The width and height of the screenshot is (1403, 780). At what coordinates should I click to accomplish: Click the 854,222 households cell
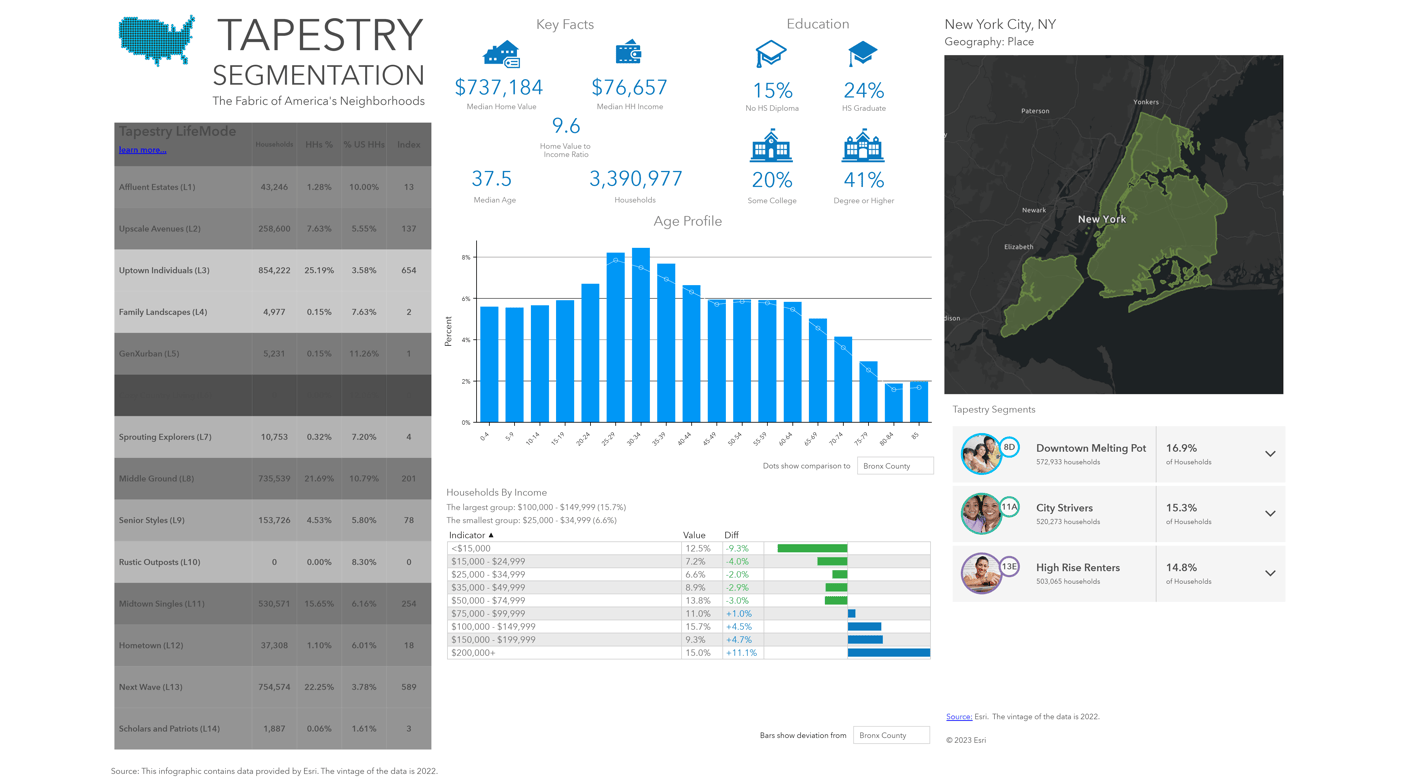(274, 270)
